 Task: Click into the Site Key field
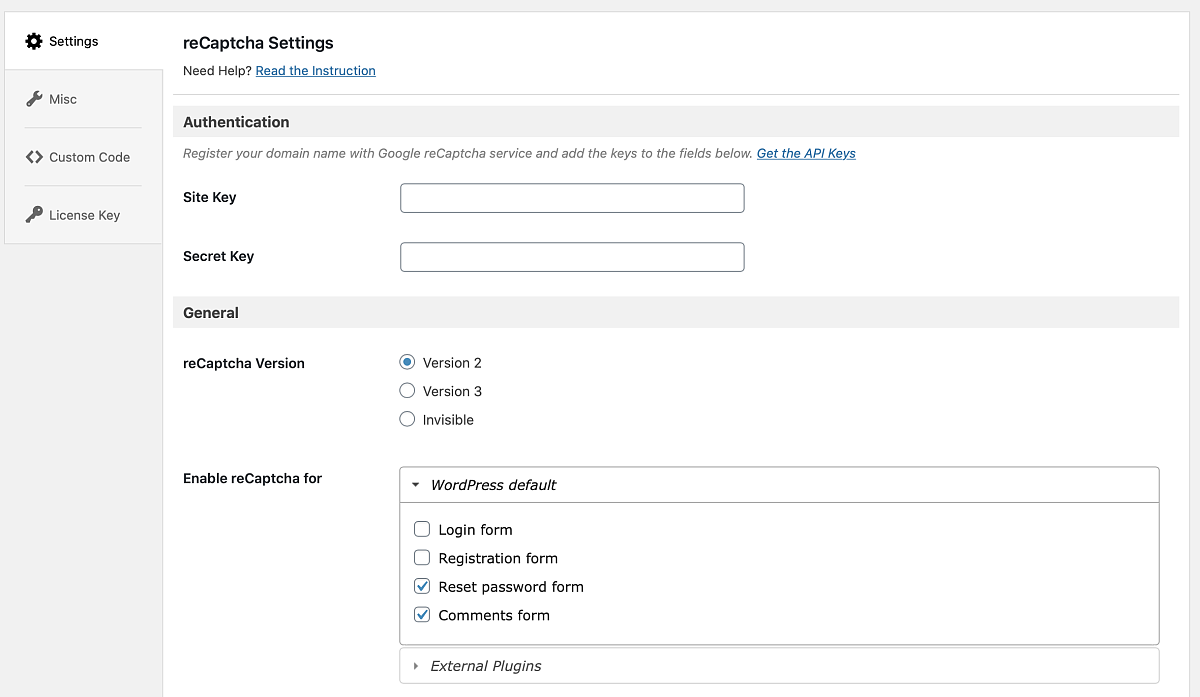coord(572,198)
